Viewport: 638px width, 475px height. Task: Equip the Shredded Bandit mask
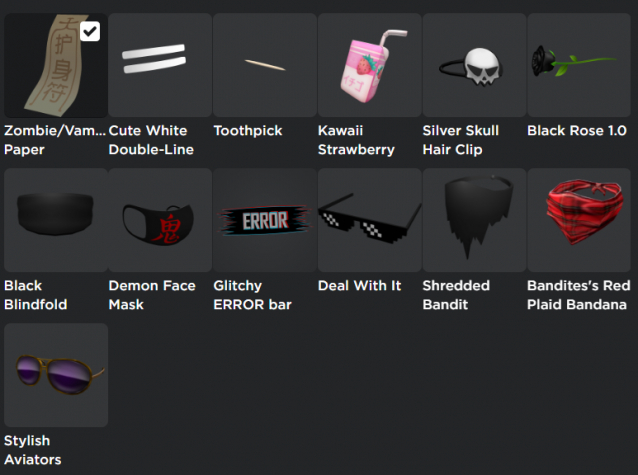[x=474, y=220]
